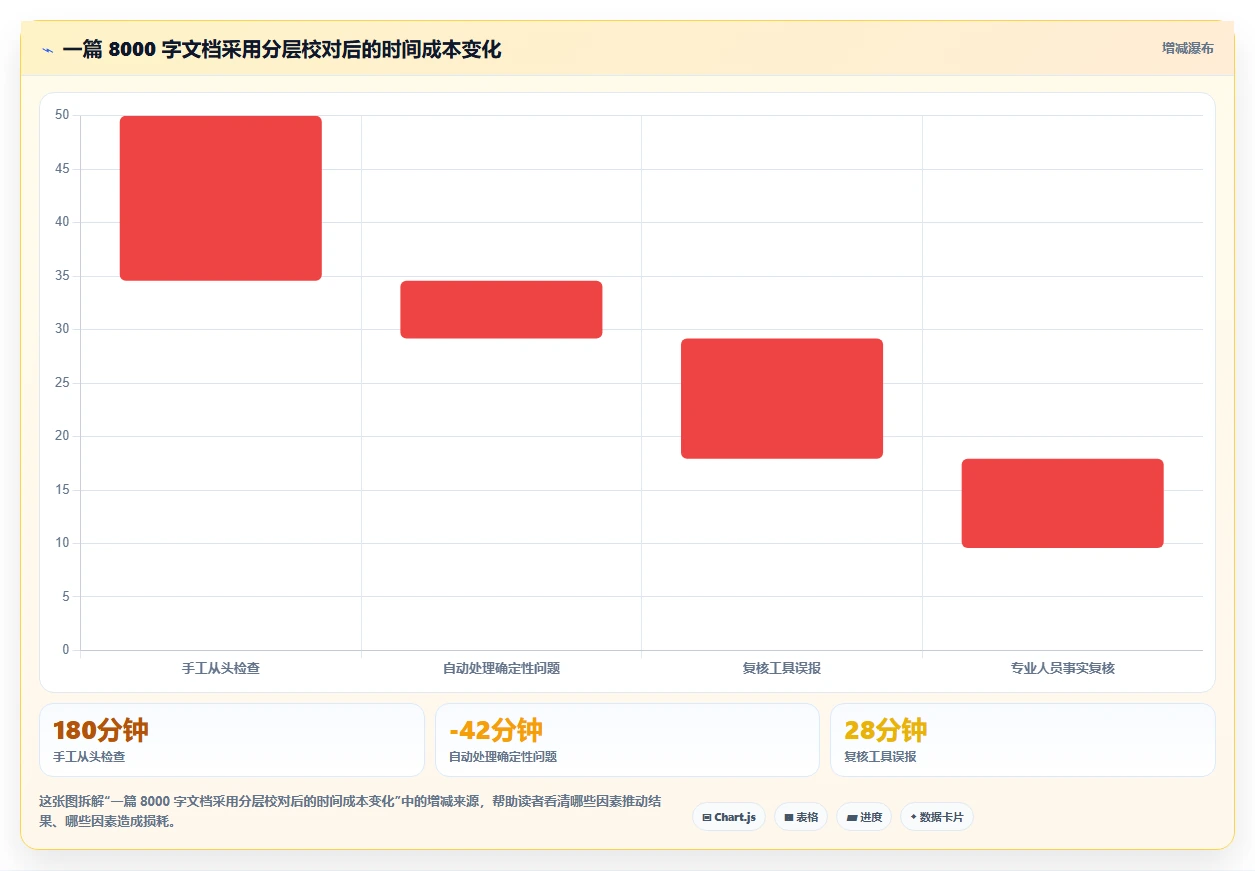Open the -42分钟 data card
Viewport: 1255px width, 871px height.
[x=627, y=740]
